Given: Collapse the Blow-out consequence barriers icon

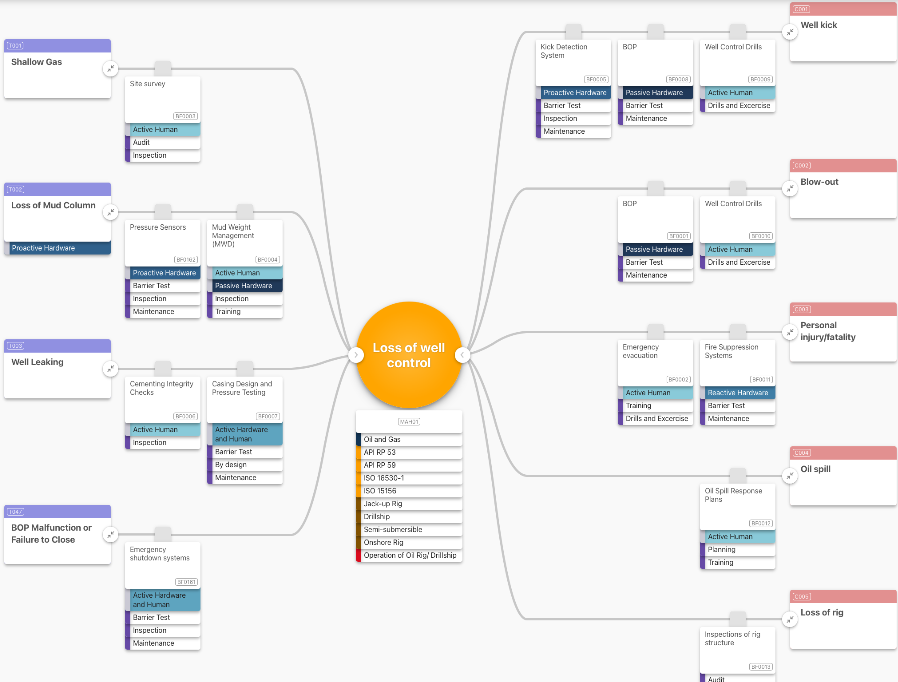Looking at the screenshot, I should pos(790,188).
